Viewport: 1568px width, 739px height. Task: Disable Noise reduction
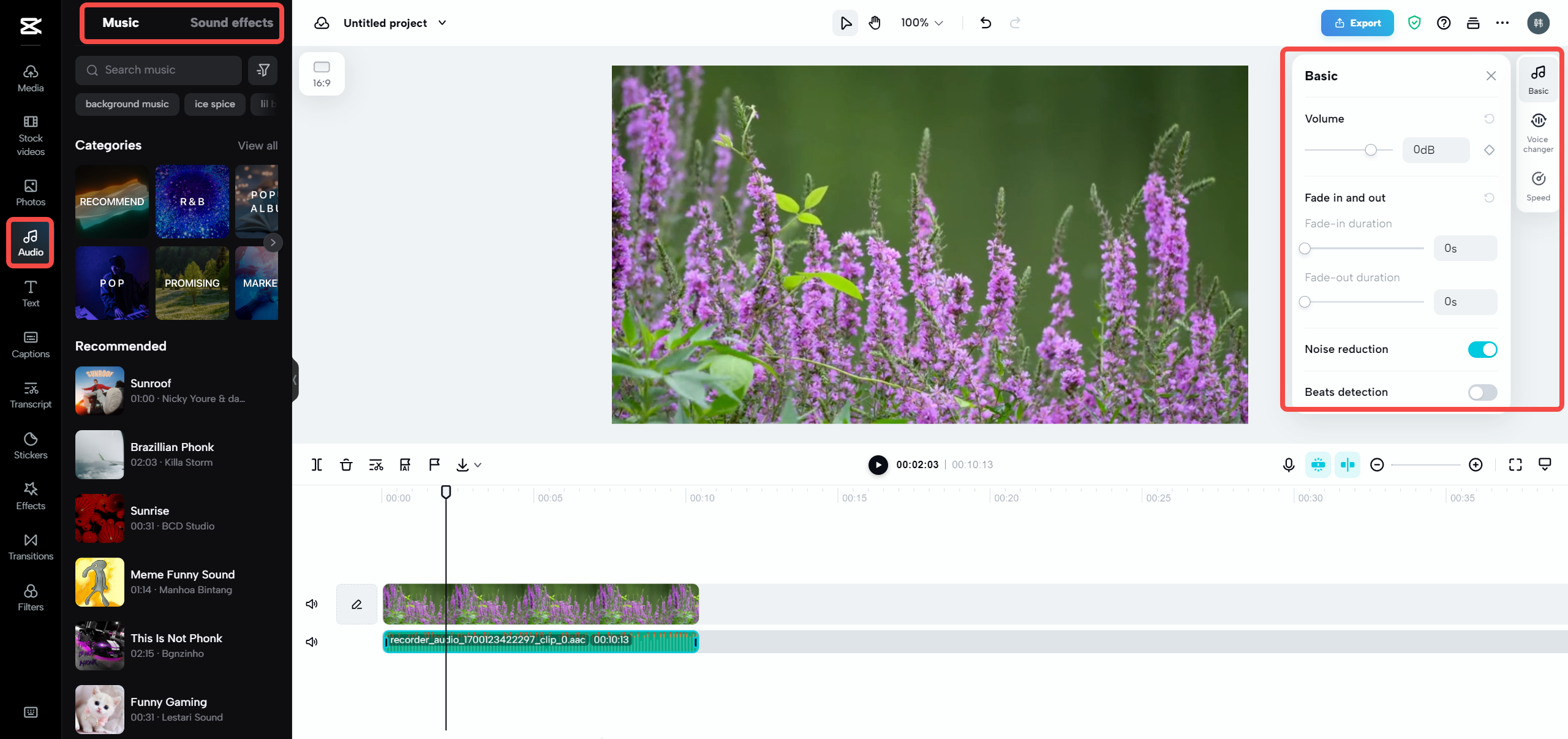1482,349
